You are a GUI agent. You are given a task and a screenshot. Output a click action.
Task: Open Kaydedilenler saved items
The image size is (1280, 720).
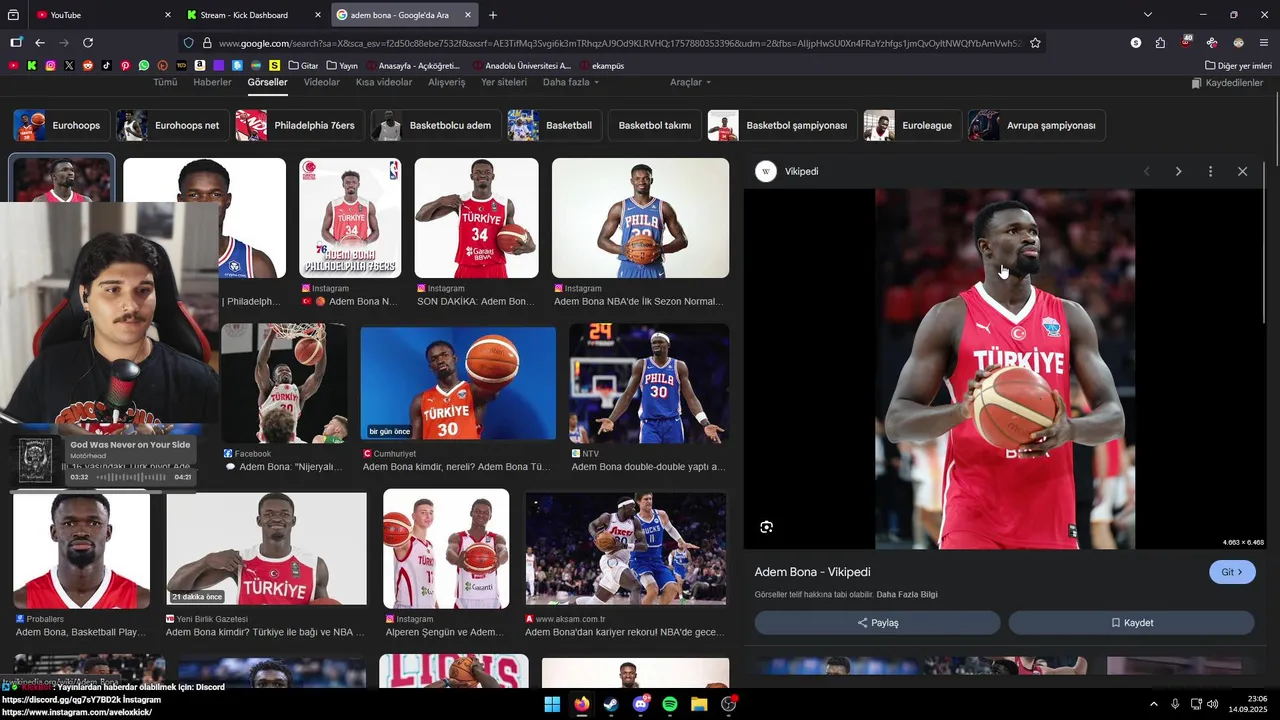click(x=1227, y=83)
